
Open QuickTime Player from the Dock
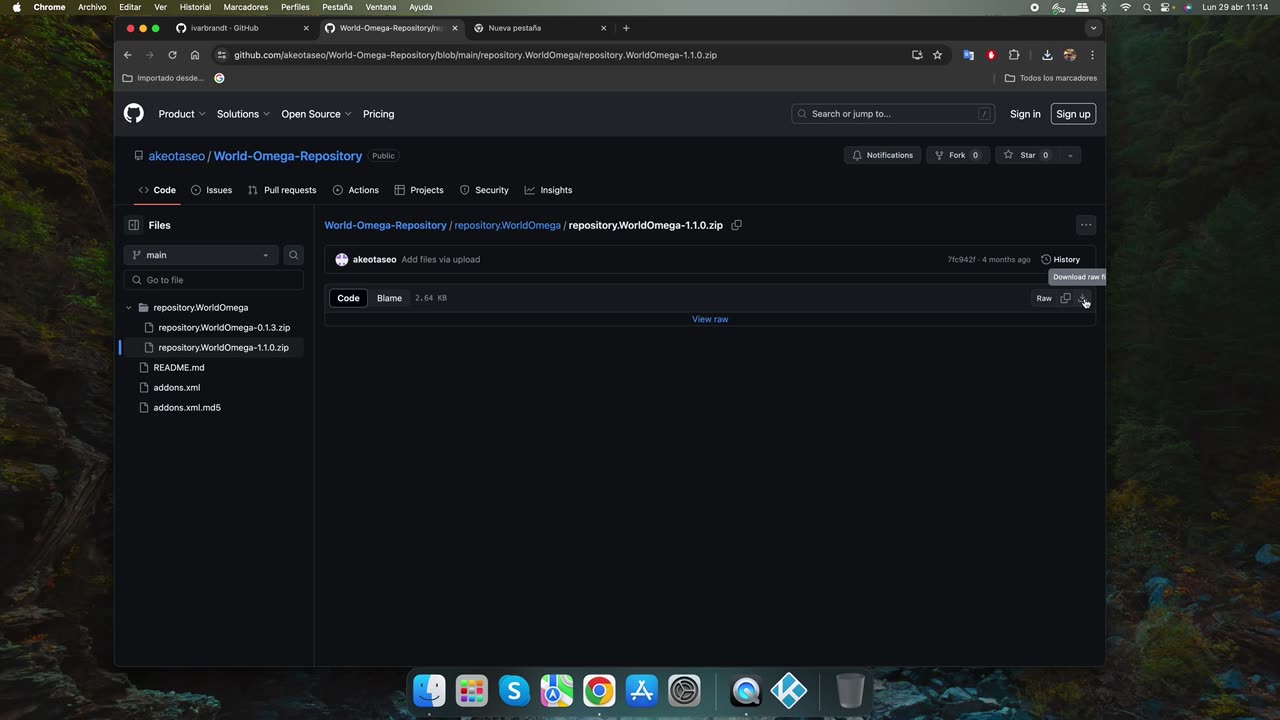coord(746,691)
